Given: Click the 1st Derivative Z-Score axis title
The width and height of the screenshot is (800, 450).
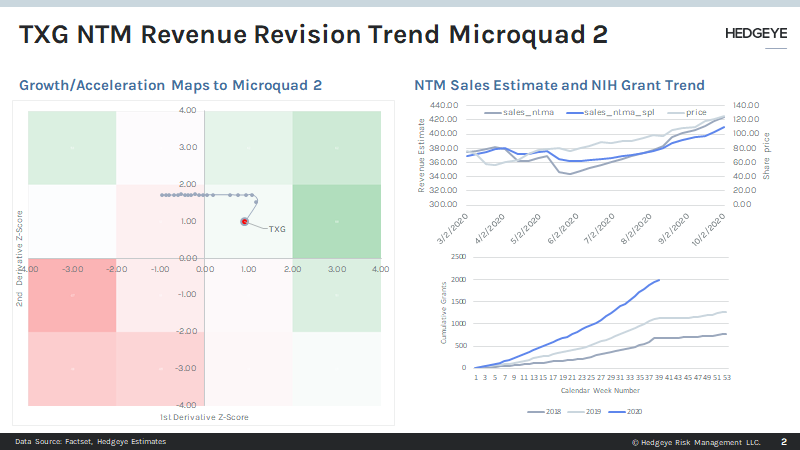Looking at the screenshot, I should point(204,417).
